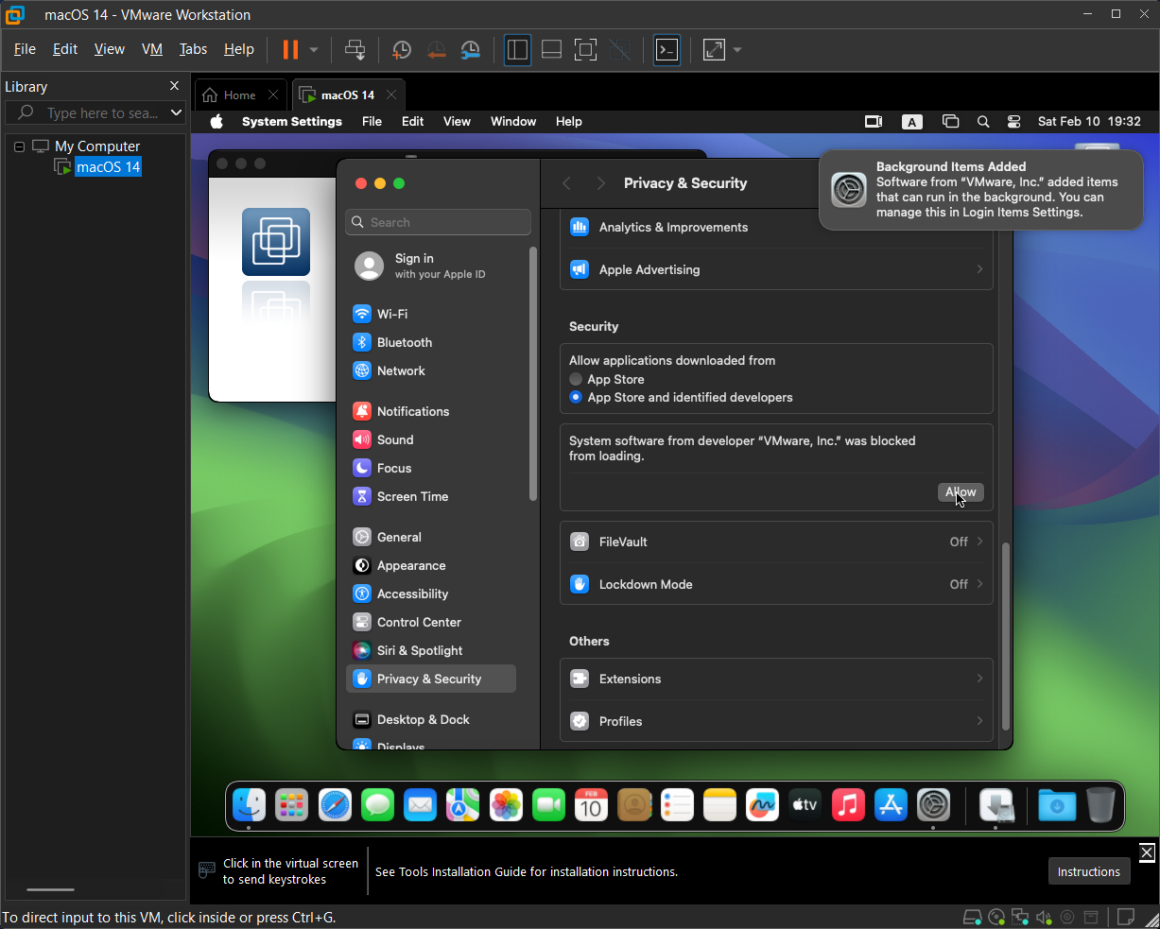This screenshot has width=1160, height=929.
Task: Open the macOS Window menu
Action: tap(513, 121)
